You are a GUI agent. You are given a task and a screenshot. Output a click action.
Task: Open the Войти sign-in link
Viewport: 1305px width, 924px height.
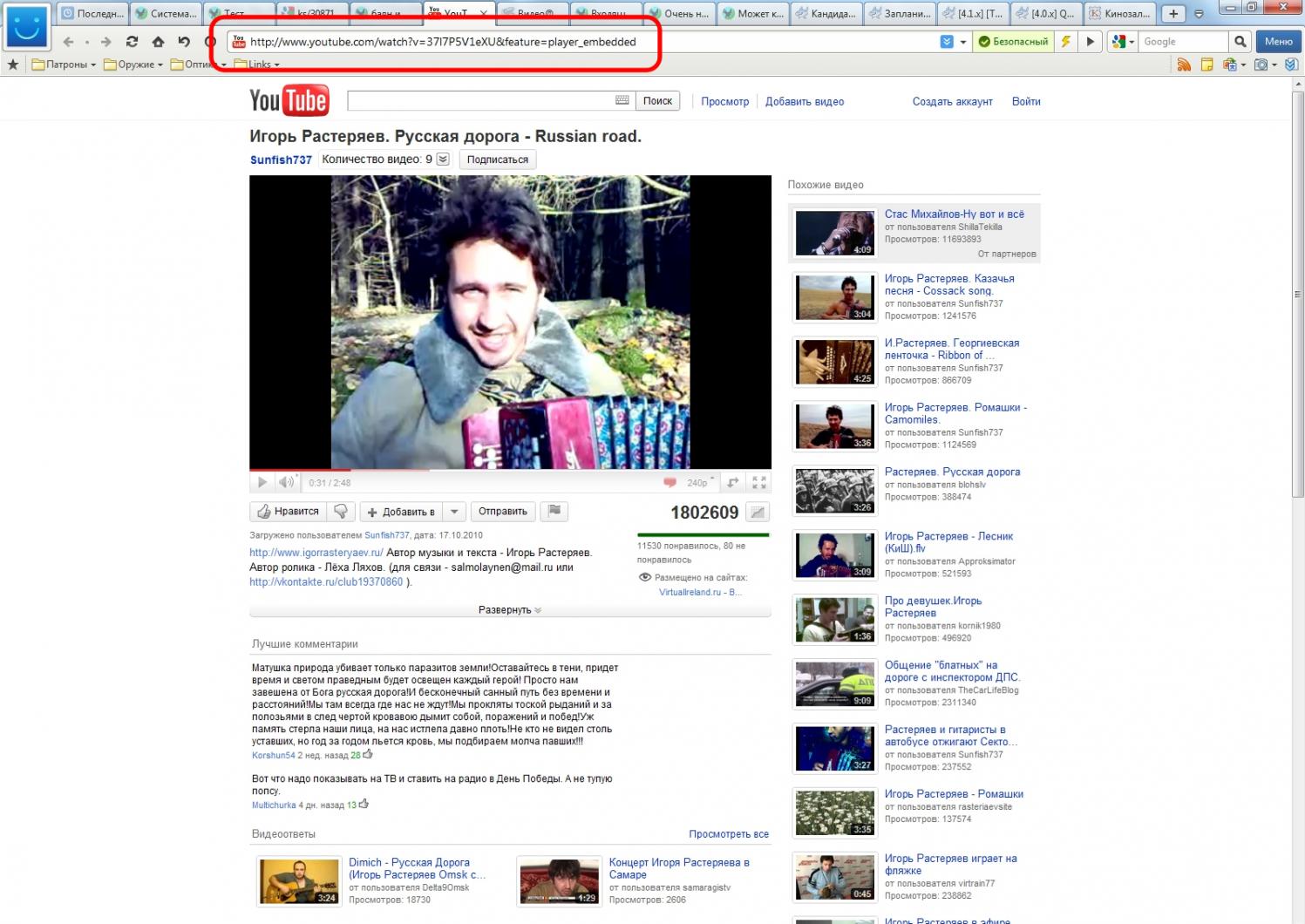click(1026, 101)
